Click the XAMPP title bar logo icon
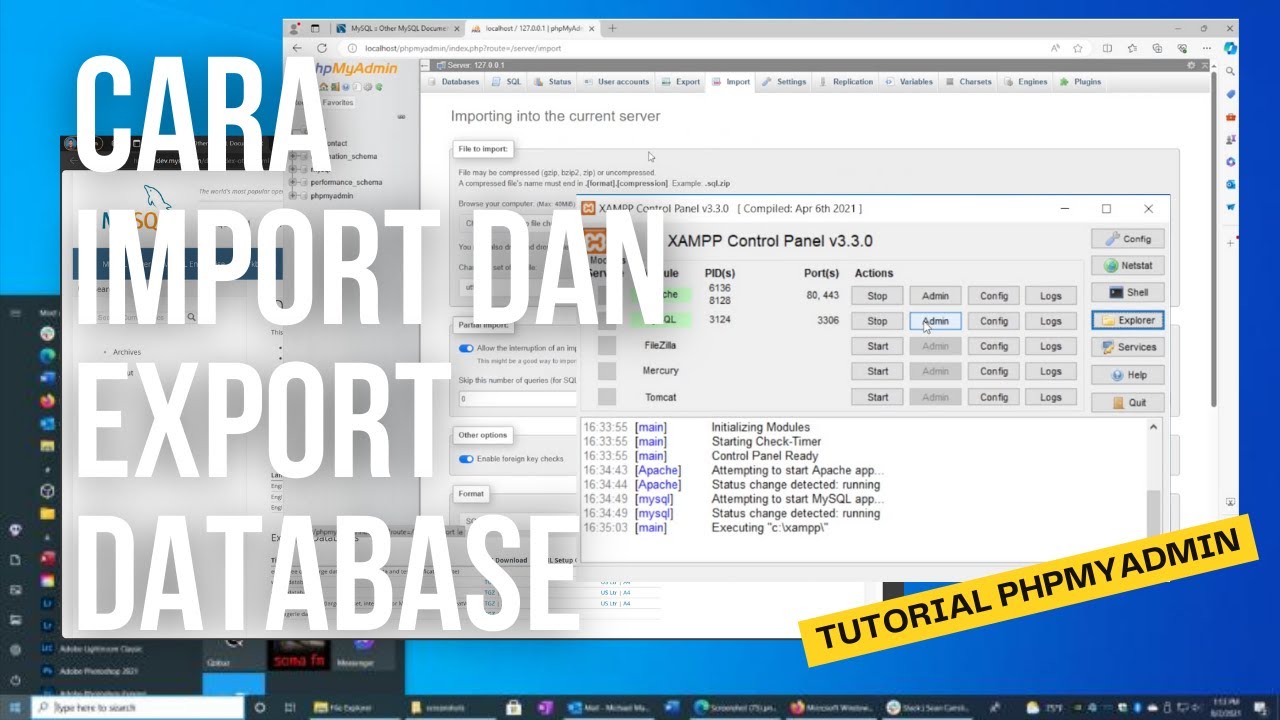 point(589,208)
